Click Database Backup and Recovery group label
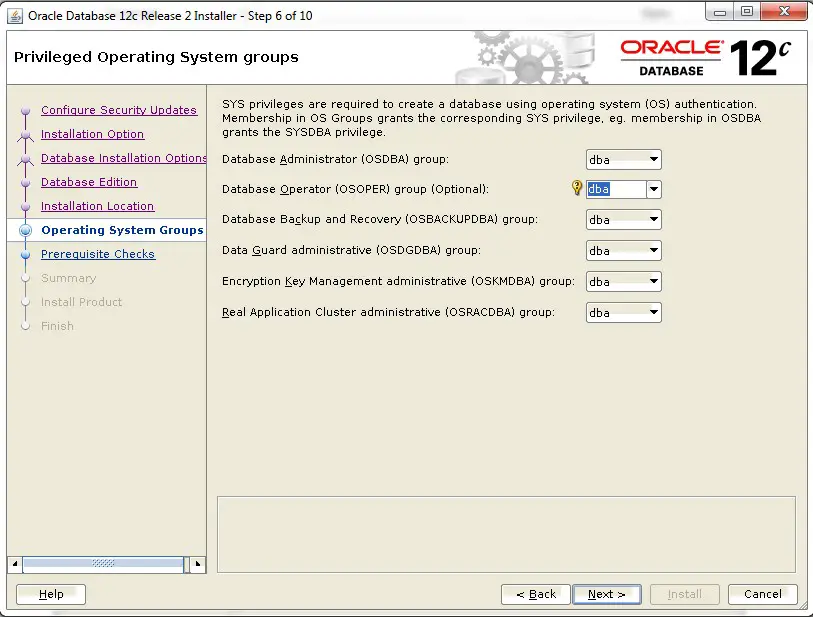 click(x=380, y=219)
